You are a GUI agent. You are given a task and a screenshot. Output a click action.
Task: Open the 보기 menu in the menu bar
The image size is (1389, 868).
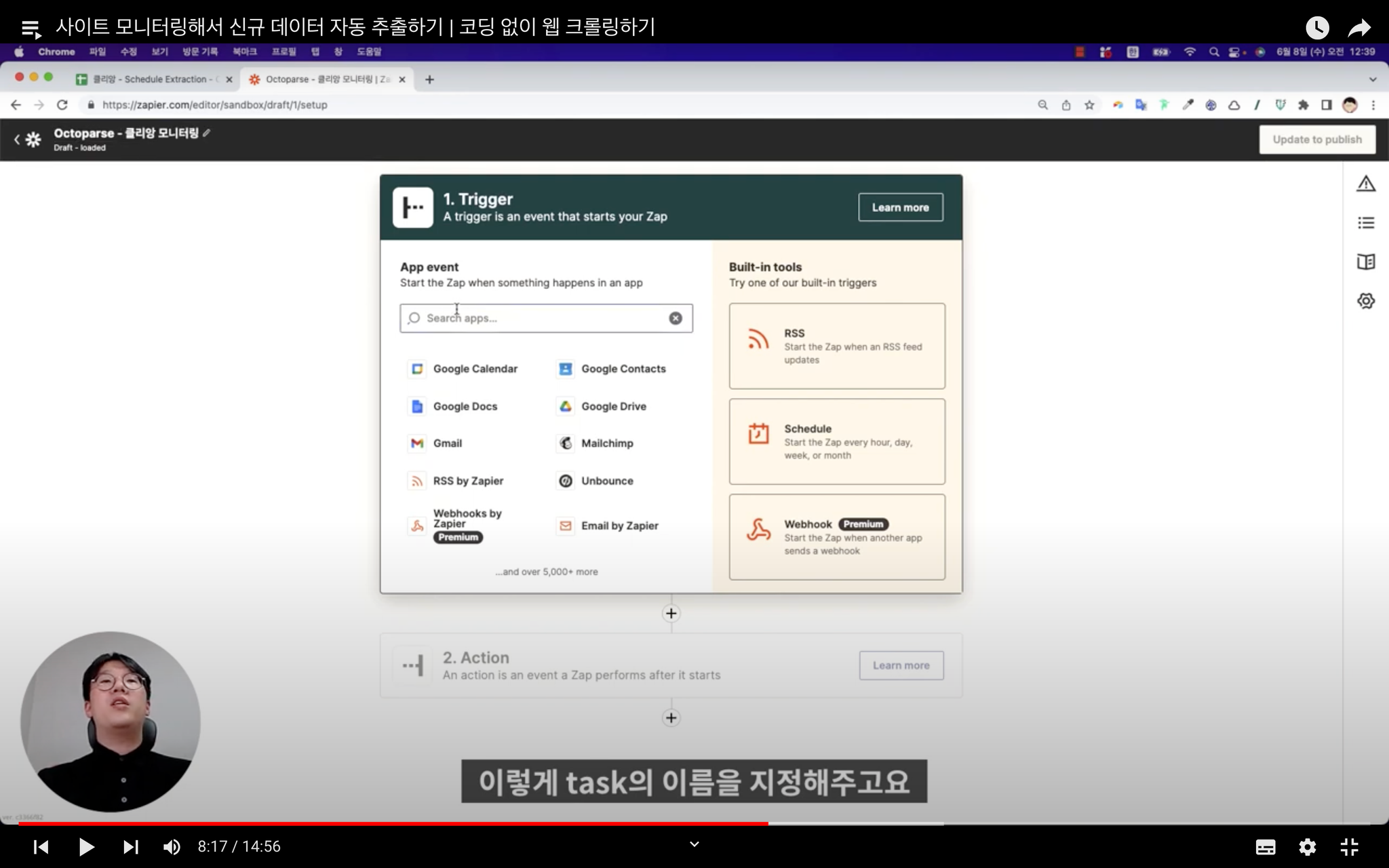[x=159, y=52]
